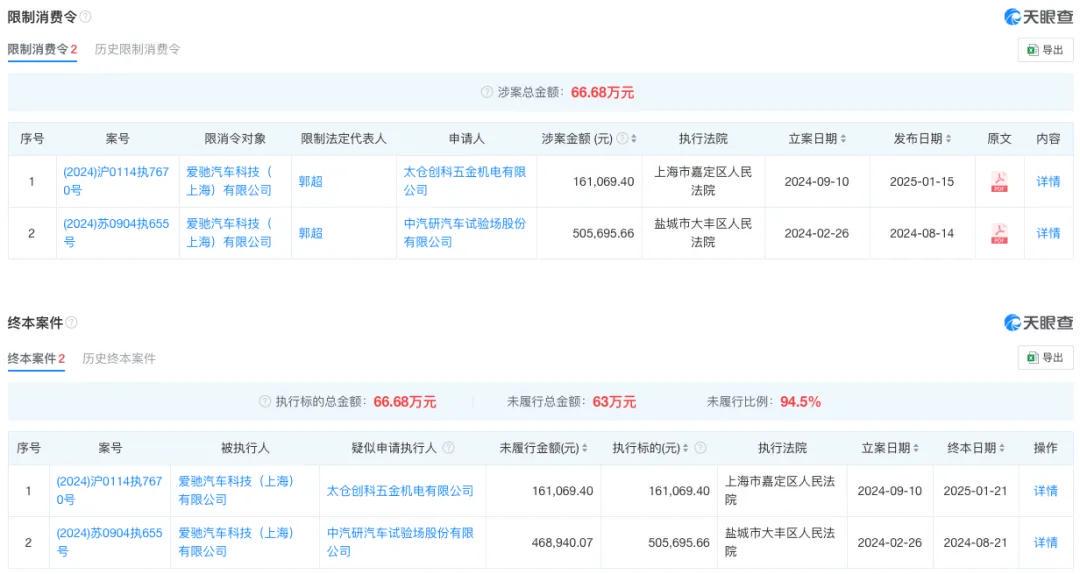This screenshot has height=574, width=1080.
Task: Click final date 2024-08-21
Action: coord(975,543)
